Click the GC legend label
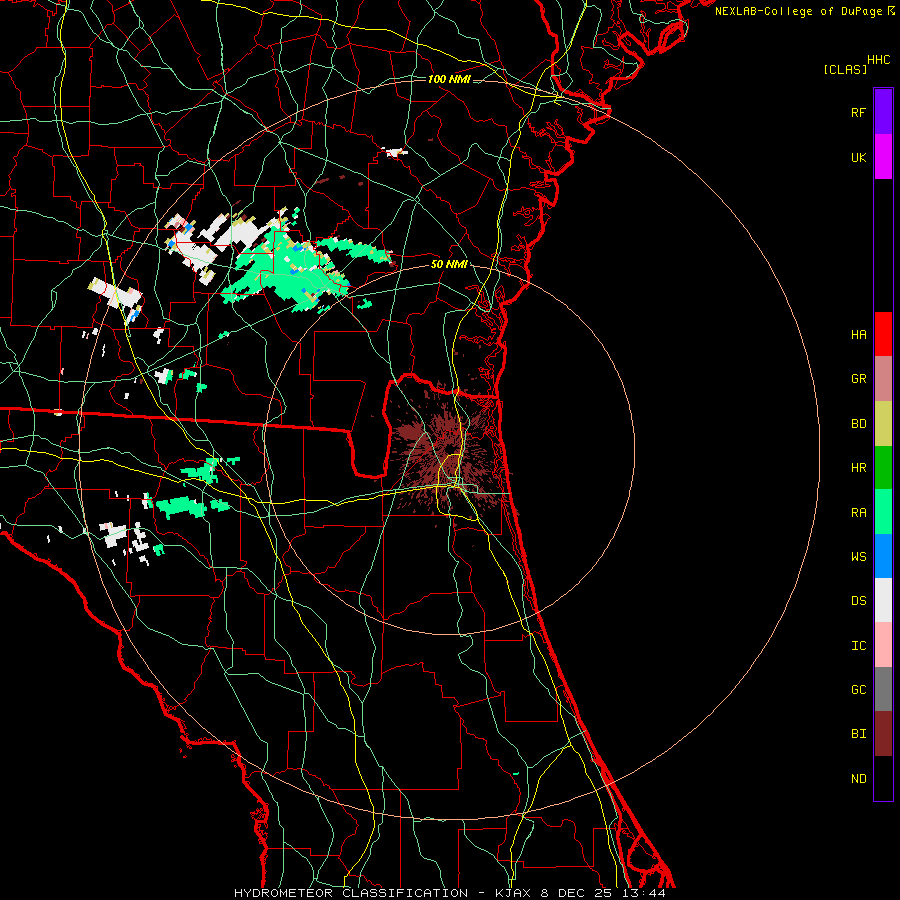900x900 pixels. [859, 690]
